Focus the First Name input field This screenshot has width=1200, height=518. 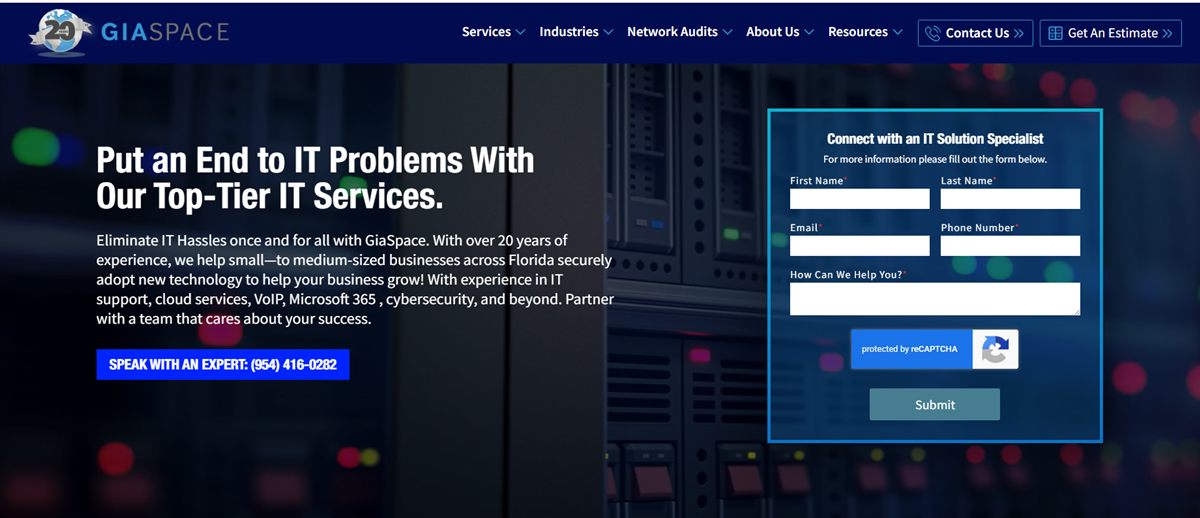click(860, 198)
